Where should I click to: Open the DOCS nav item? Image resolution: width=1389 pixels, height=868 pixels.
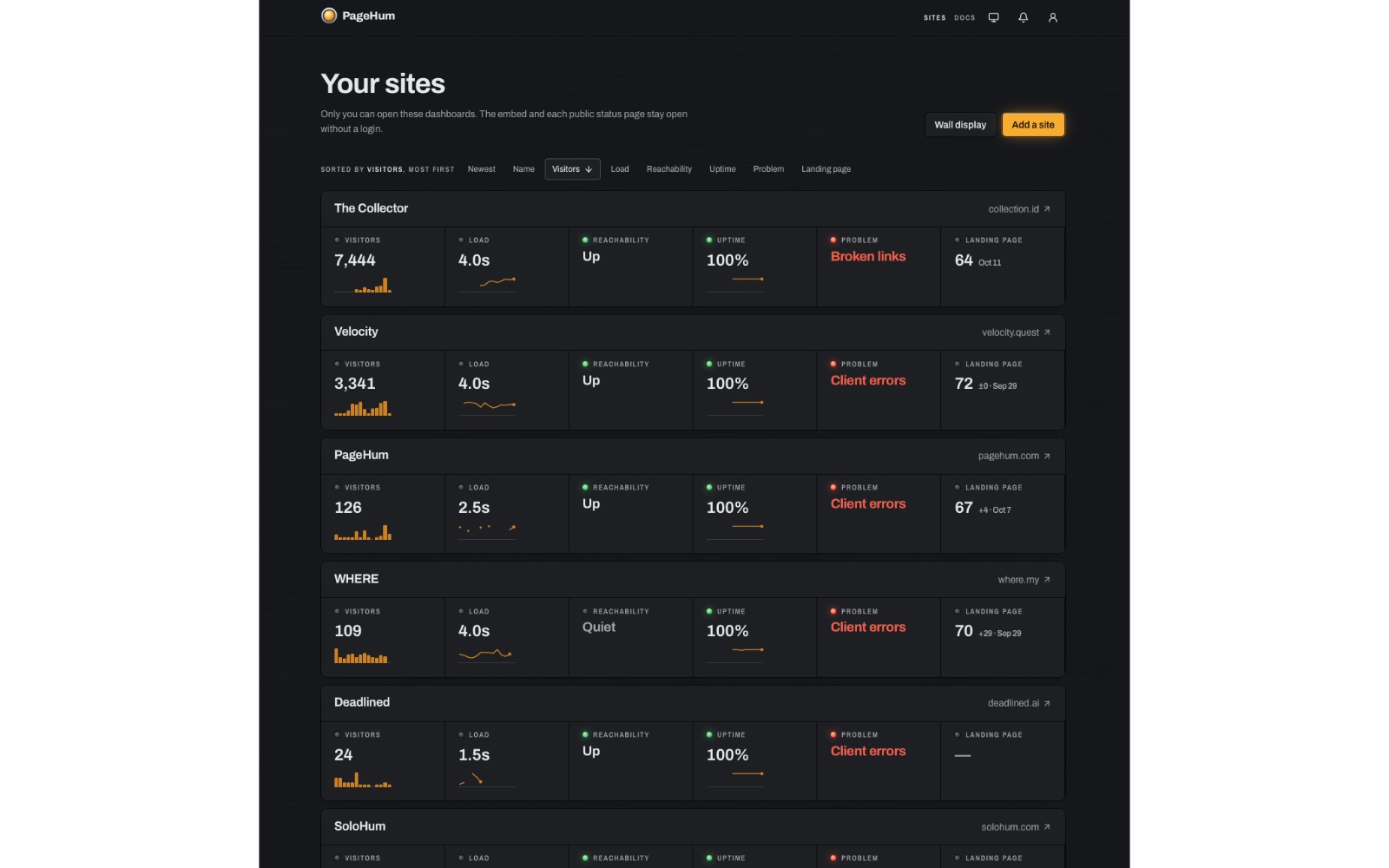(964, 17)
